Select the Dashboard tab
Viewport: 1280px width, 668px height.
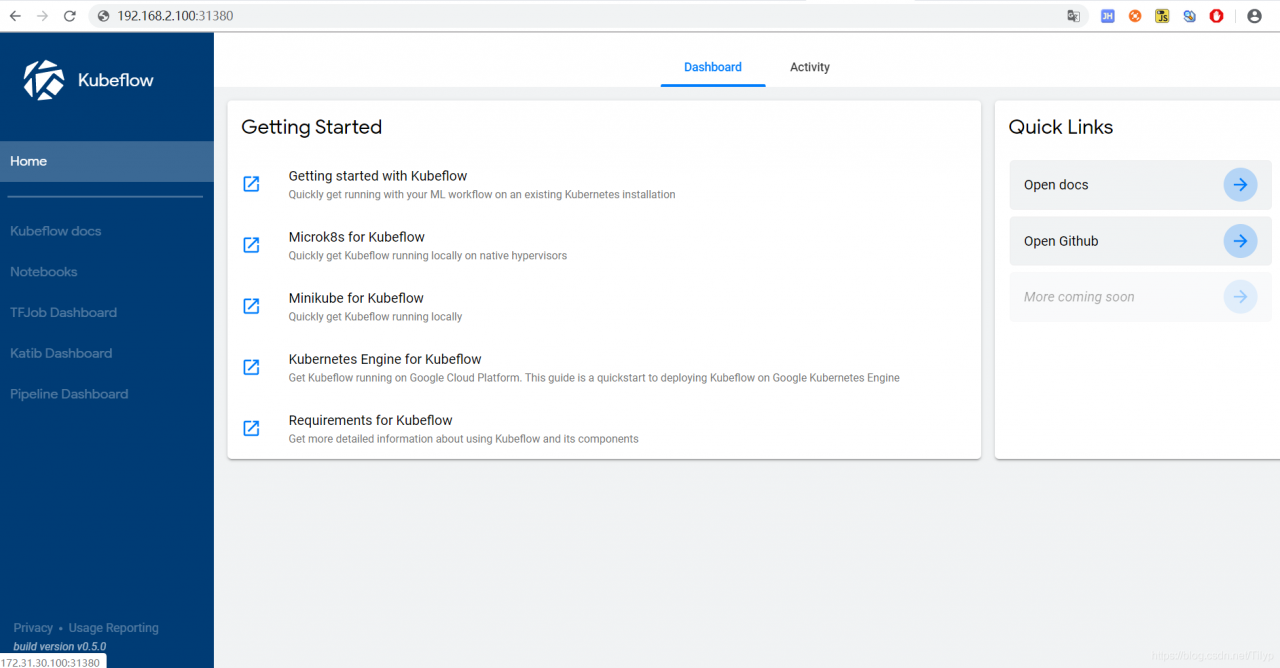click(713, 67)
